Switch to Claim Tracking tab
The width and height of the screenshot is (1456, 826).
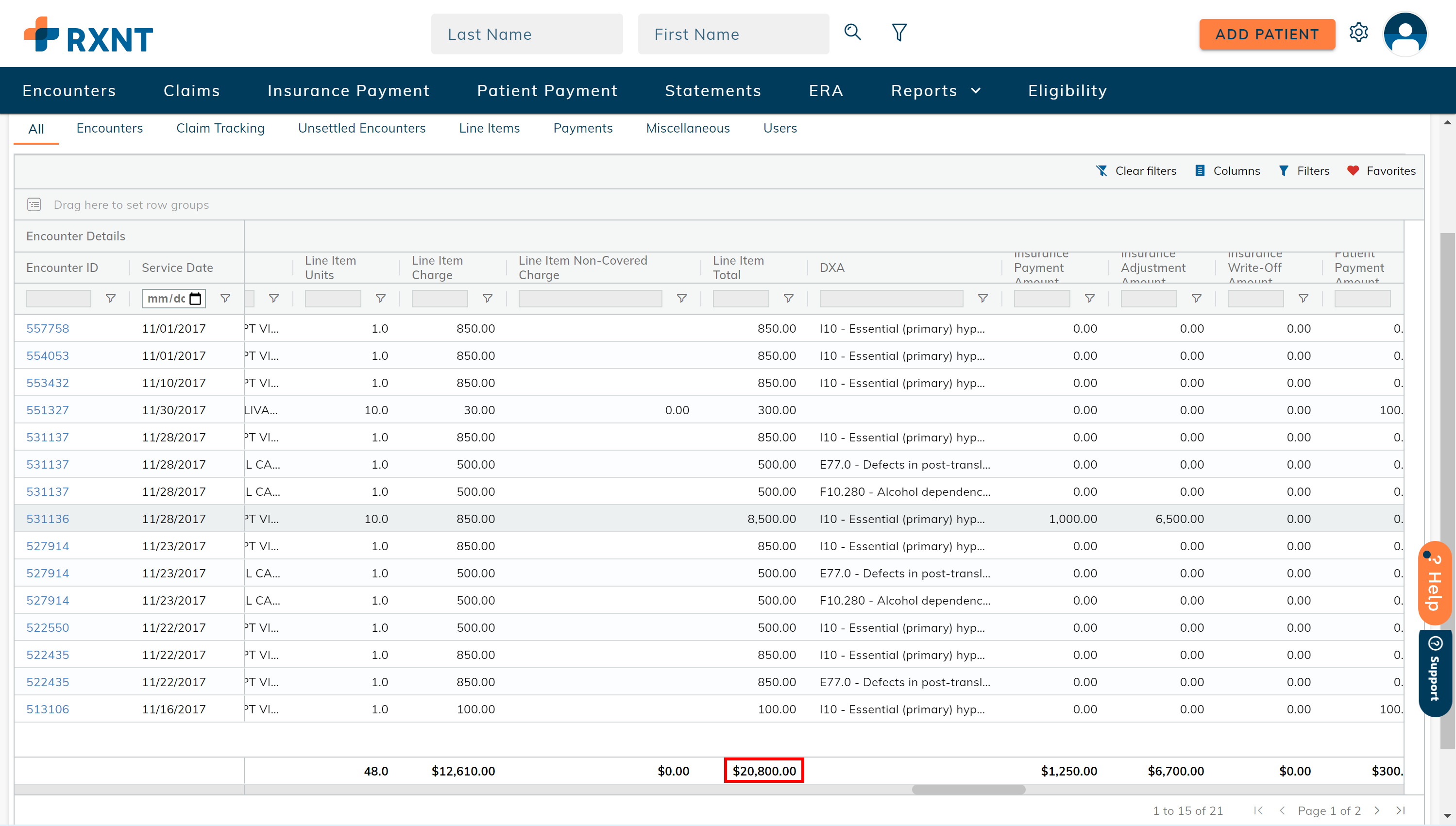click(220, 128)
